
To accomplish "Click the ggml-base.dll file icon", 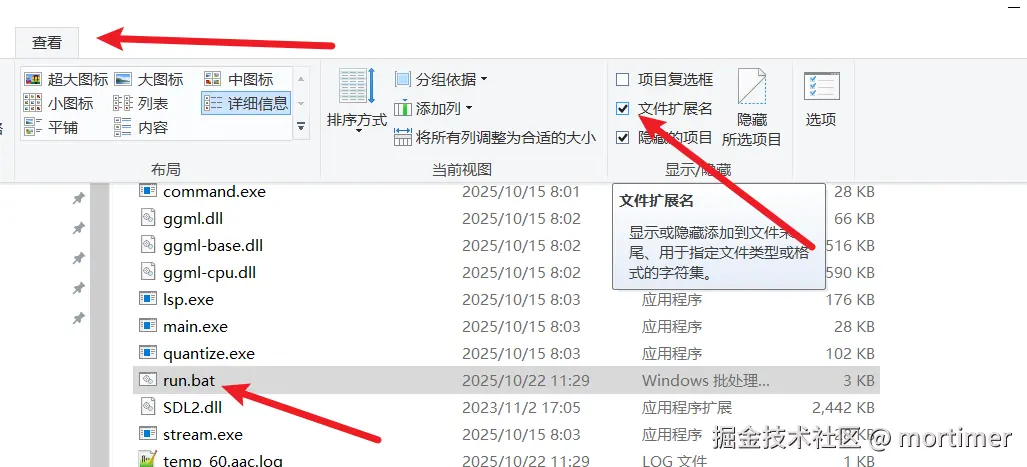I will pos(148,245).
